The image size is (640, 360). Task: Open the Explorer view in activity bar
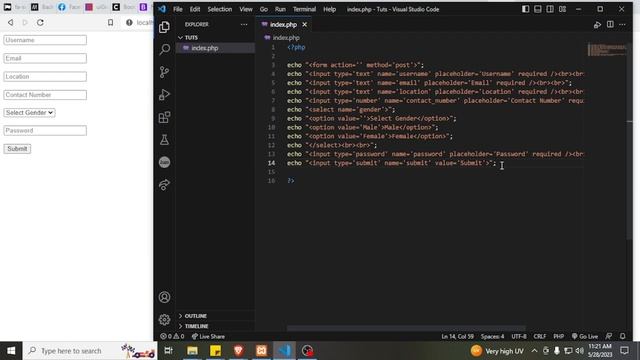pyautogui.click(x=164, y=27)
